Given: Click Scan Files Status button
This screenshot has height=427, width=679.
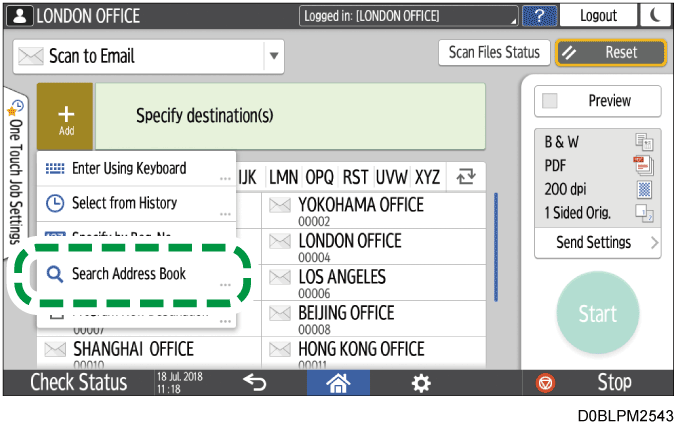Looking at the screenshot, I should pyautogui.click(x=494, y=53).
